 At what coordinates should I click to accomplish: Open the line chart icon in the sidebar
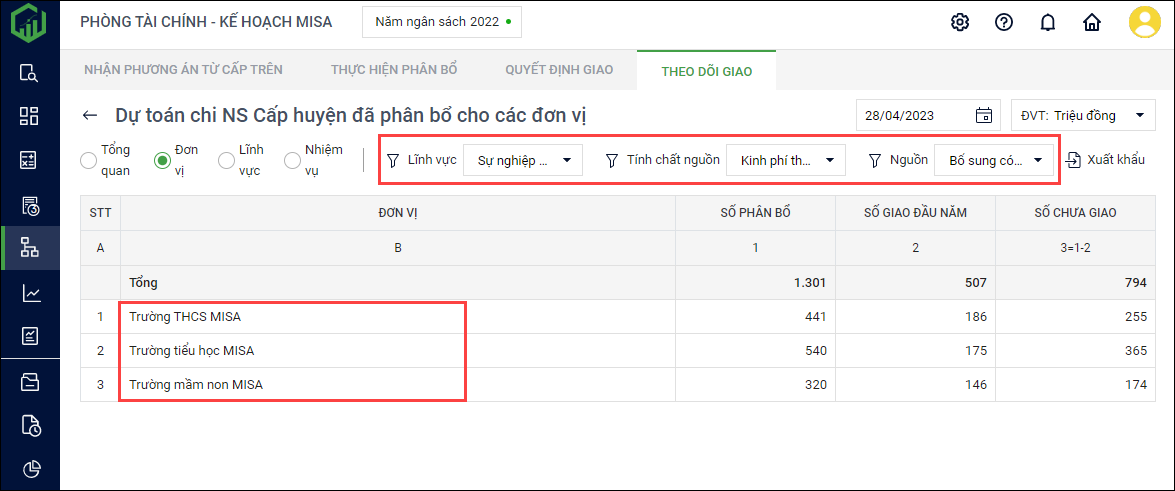coord(29,292)
